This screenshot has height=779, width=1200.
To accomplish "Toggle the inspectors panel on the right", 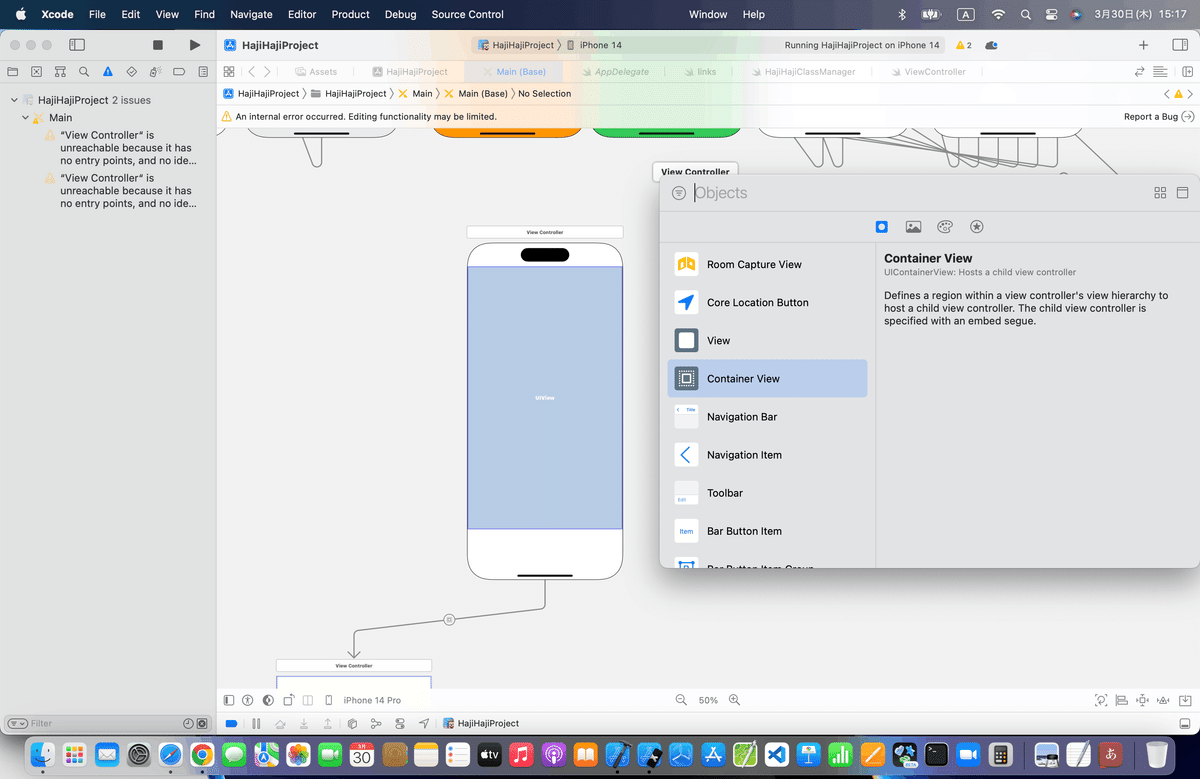I will 1179,45.
